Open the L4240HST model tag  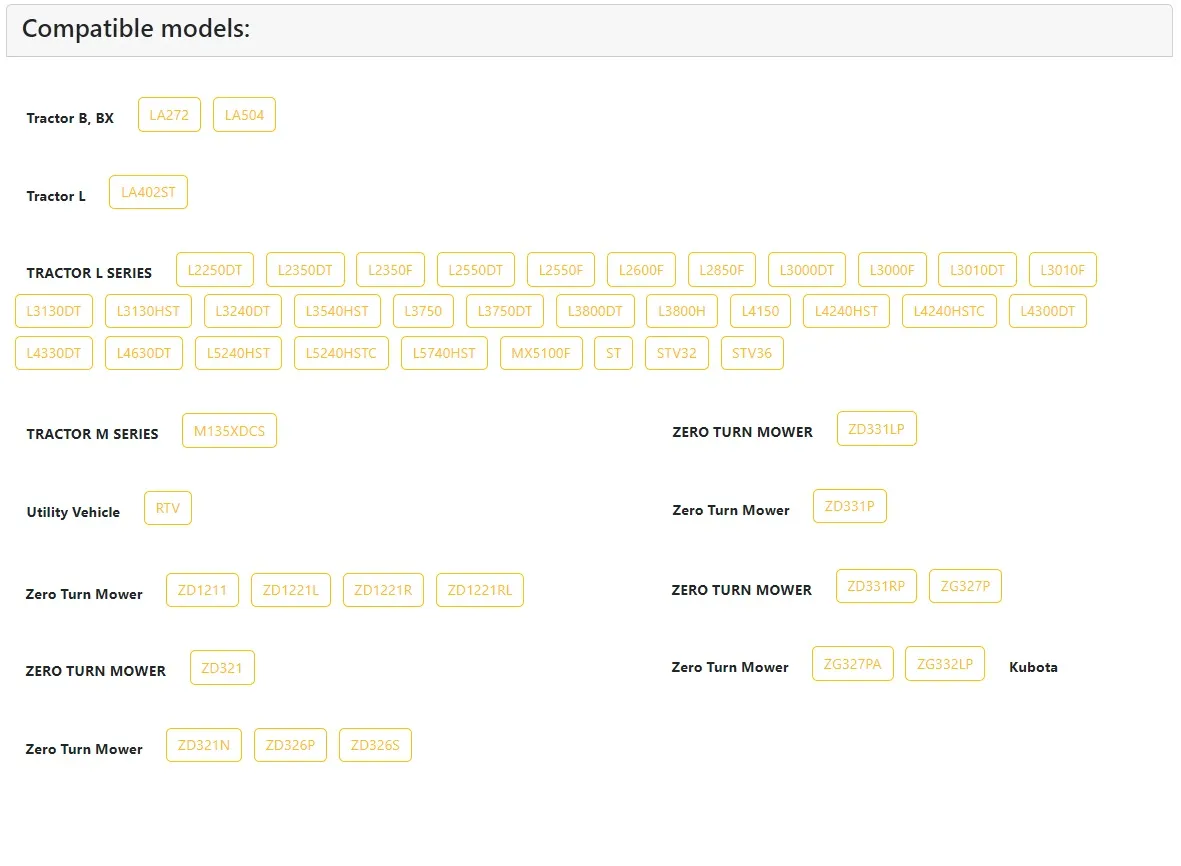[x=847, y=311]
